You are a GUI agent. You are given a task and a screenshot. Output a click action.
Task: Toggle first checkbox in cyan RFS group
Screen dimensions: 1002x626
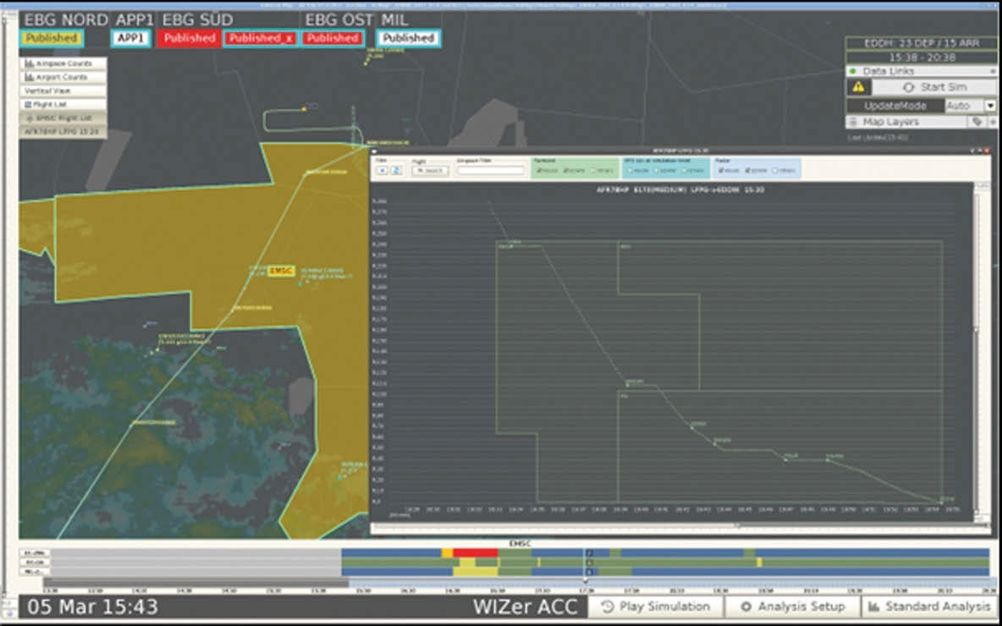tap(629, 171)
